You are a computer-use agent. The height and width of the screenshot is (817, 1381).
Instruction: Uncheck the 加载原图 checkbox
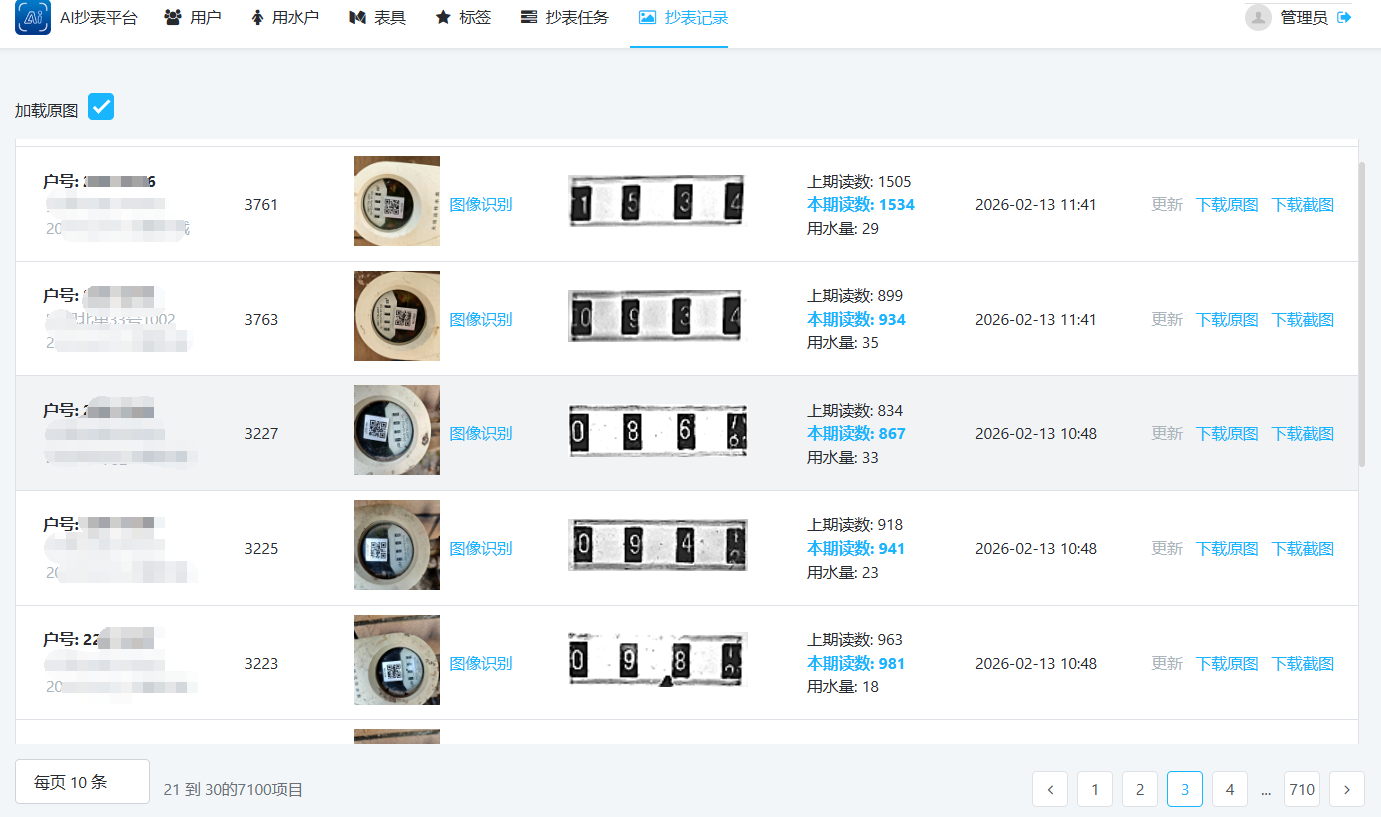pos(101,107)
